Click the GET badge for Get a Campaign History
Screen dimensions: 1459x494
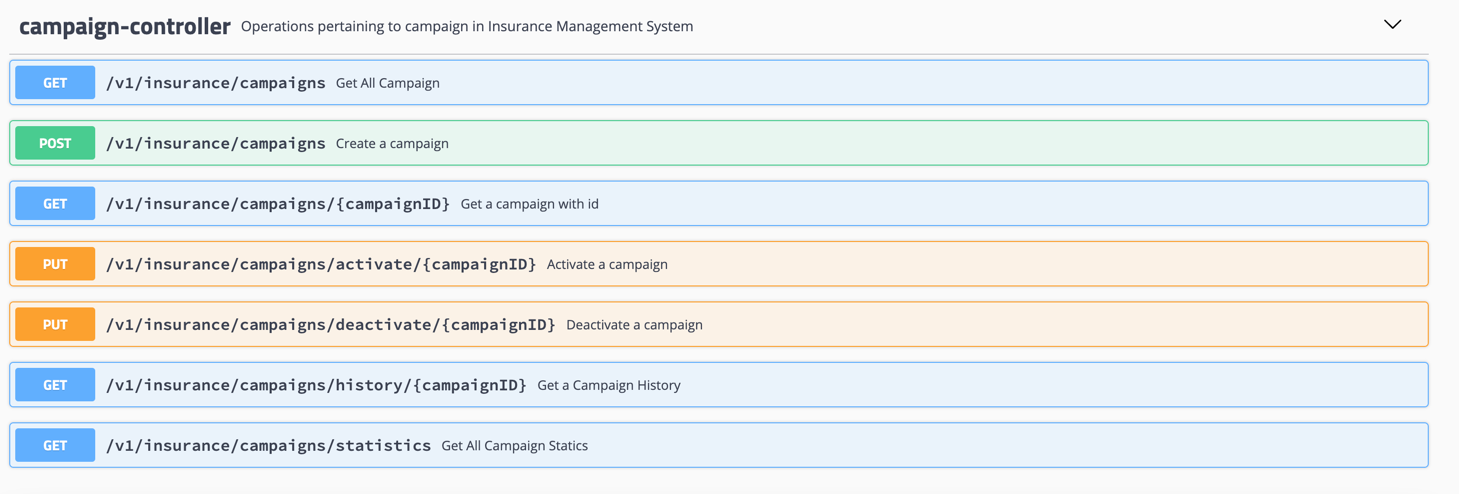55,385
